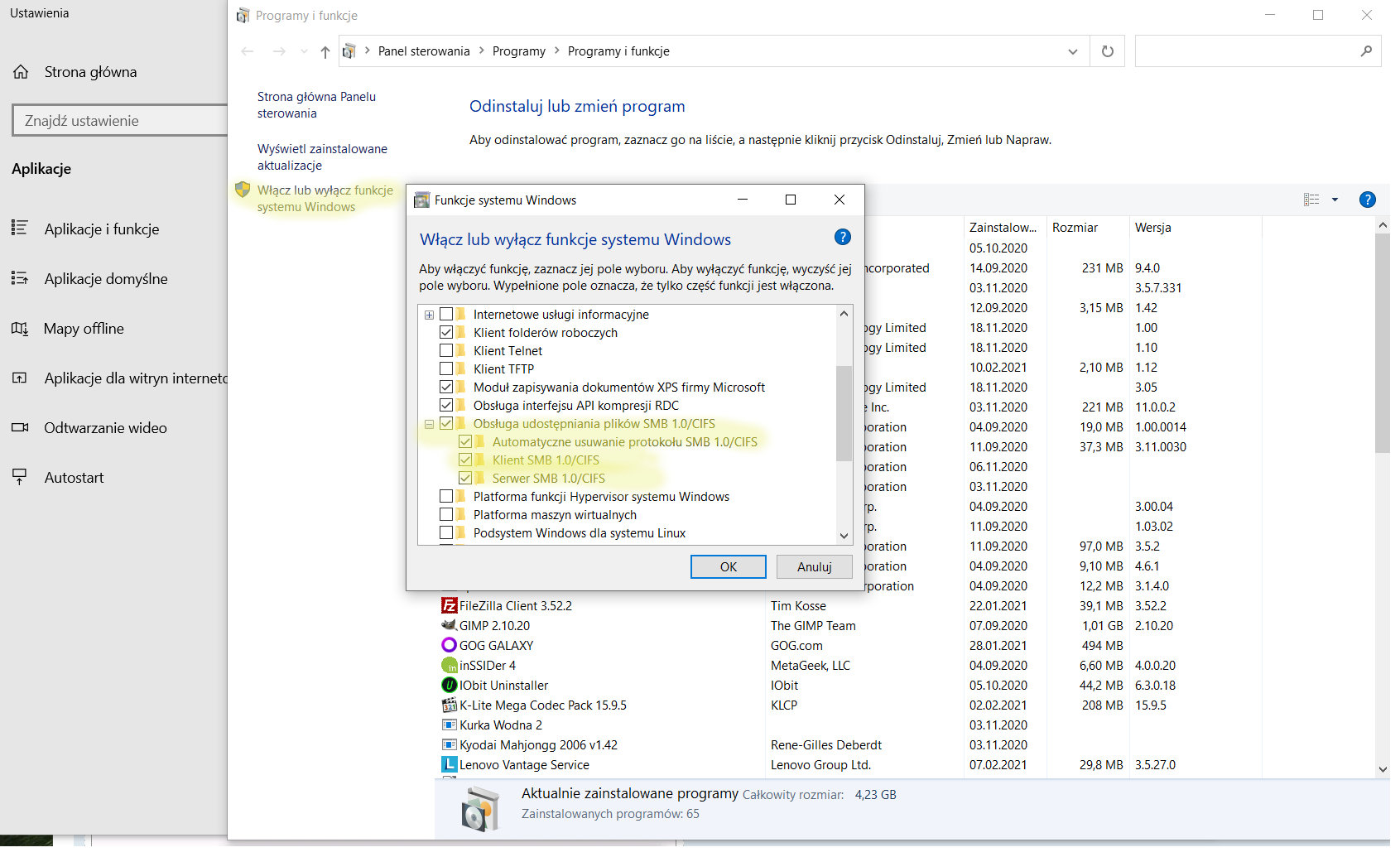Click the forward arrow in Programy i funkcje
1400x857 pixels.
(279, 51)
